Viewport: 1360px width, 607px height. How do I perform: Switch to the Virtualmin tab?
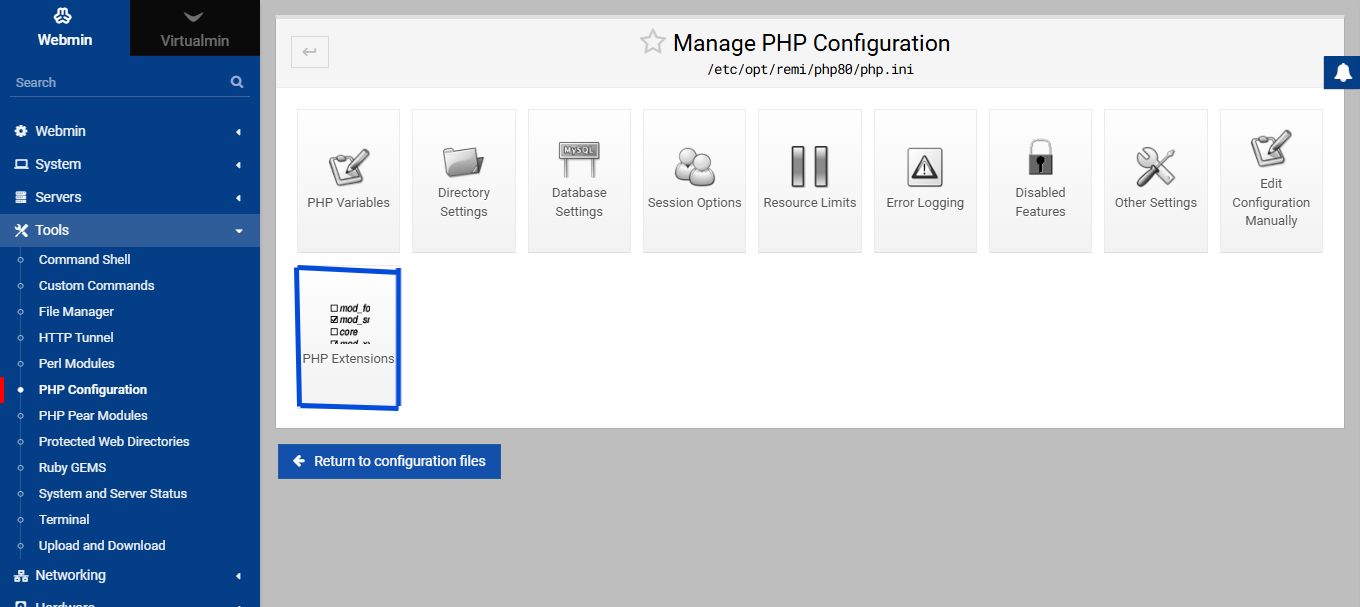pos(195,28)
